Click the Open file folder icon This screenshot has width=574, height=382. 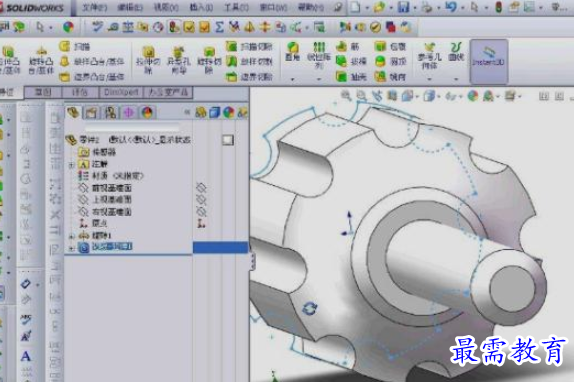point(380,7)
